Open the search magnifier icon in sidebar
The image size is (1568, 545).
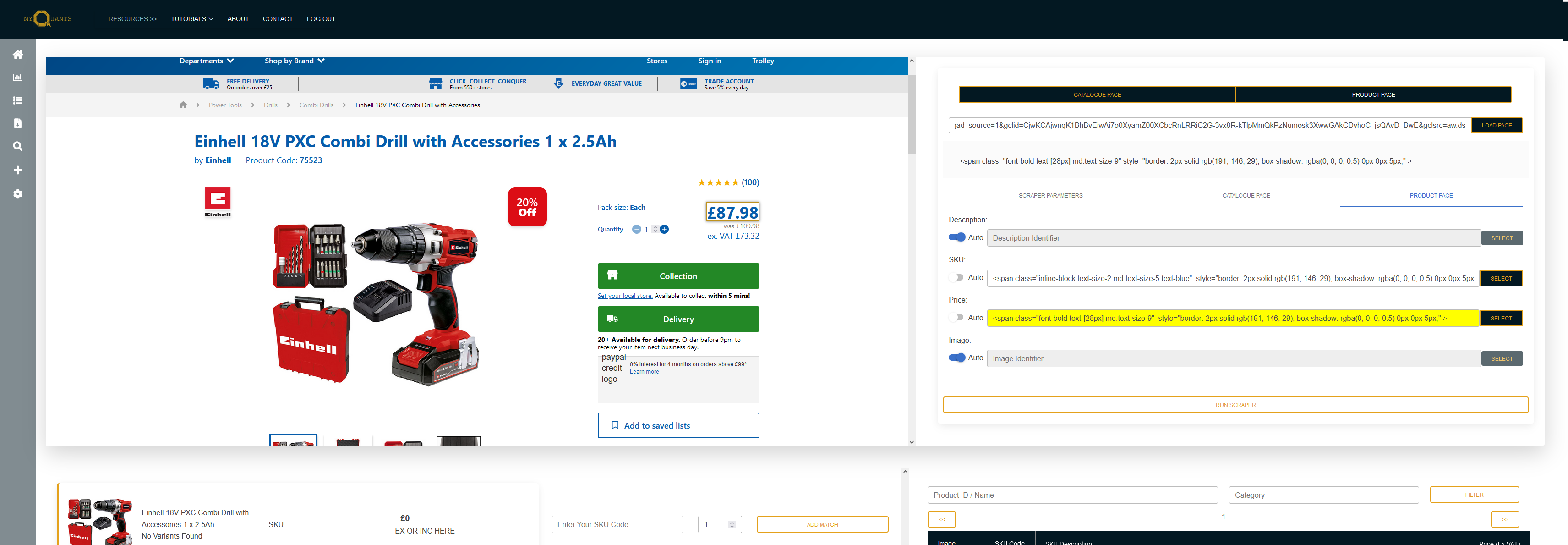coord(18,147)
